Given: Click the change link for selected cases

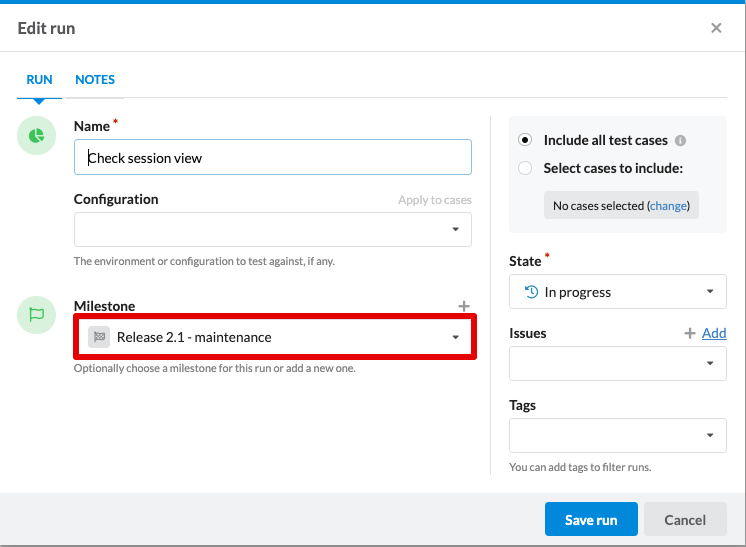Looking at the screenshot, I should click(669, 206).
